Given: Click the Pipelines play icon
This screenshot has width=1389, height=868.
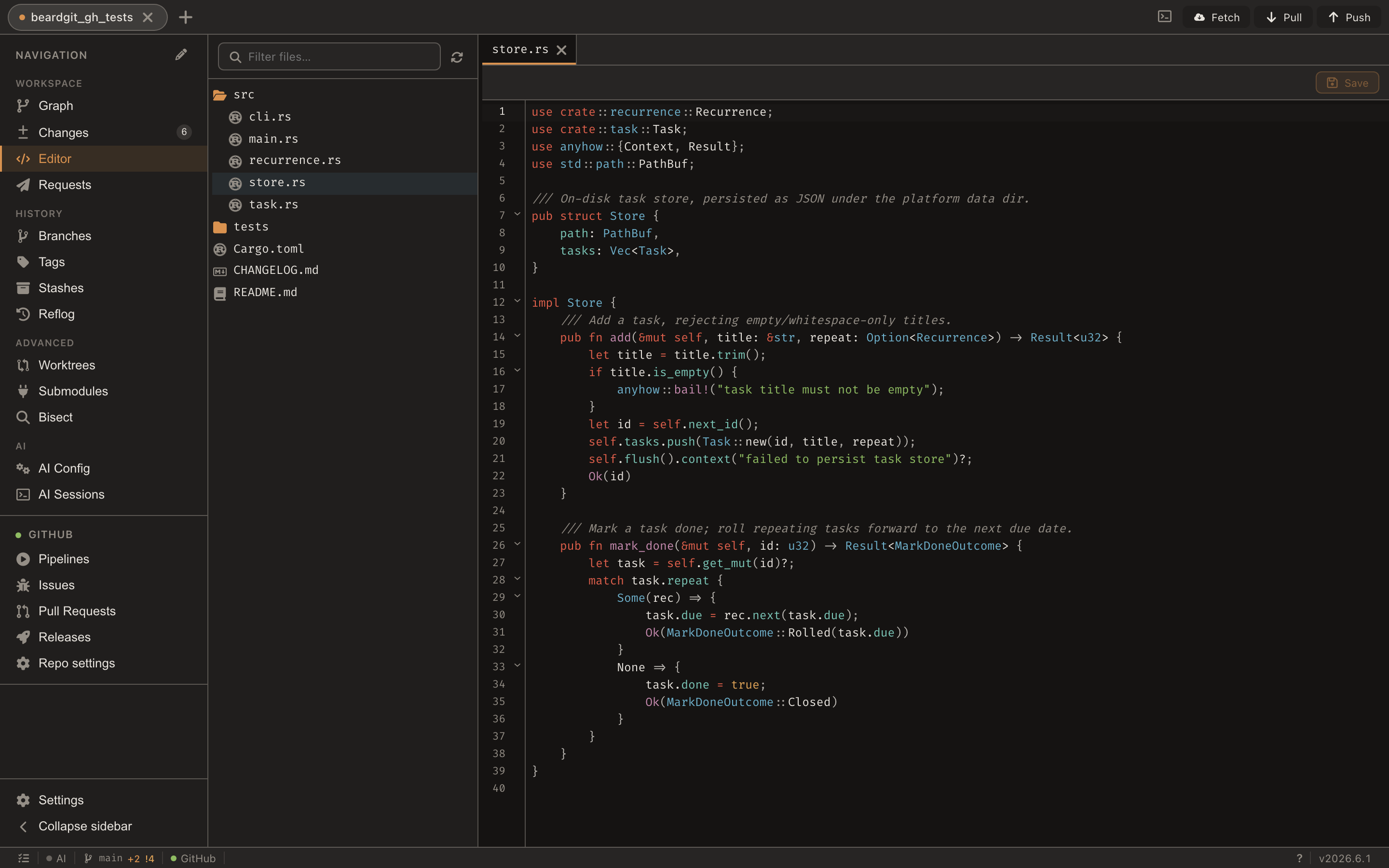Looking at the screenshot, I should tap(23, 559).
